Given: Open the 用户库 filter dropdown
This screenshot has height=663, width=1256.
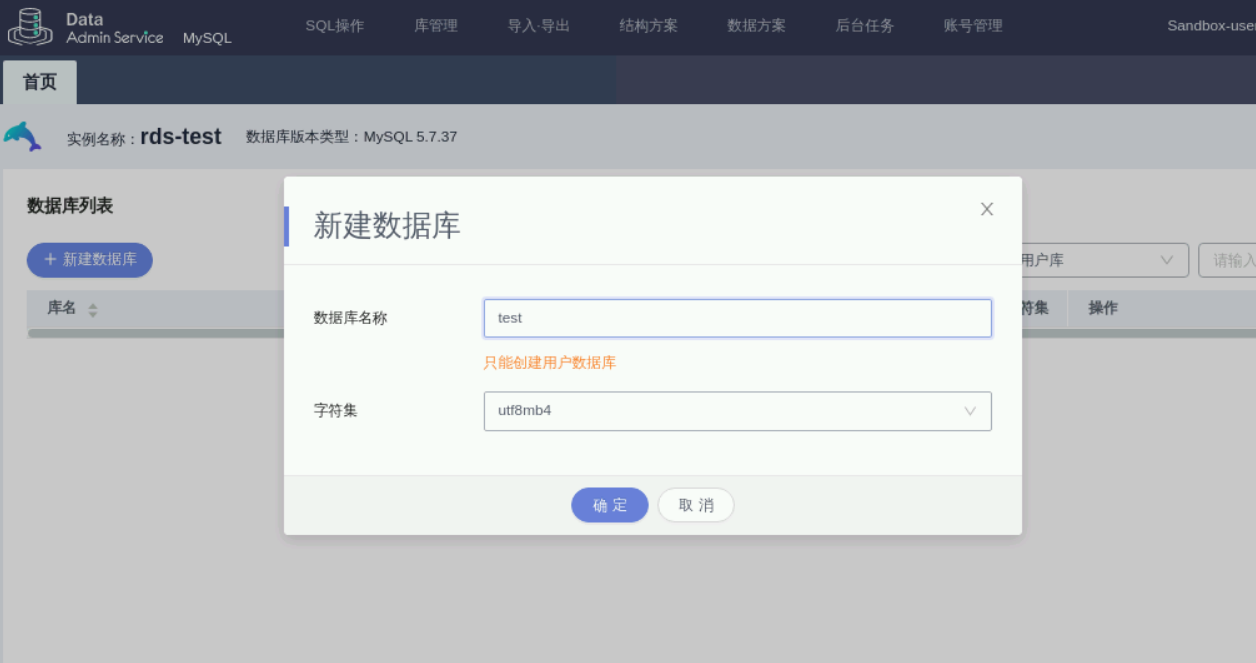Looking at the screenshot, I should [1105, 260].
